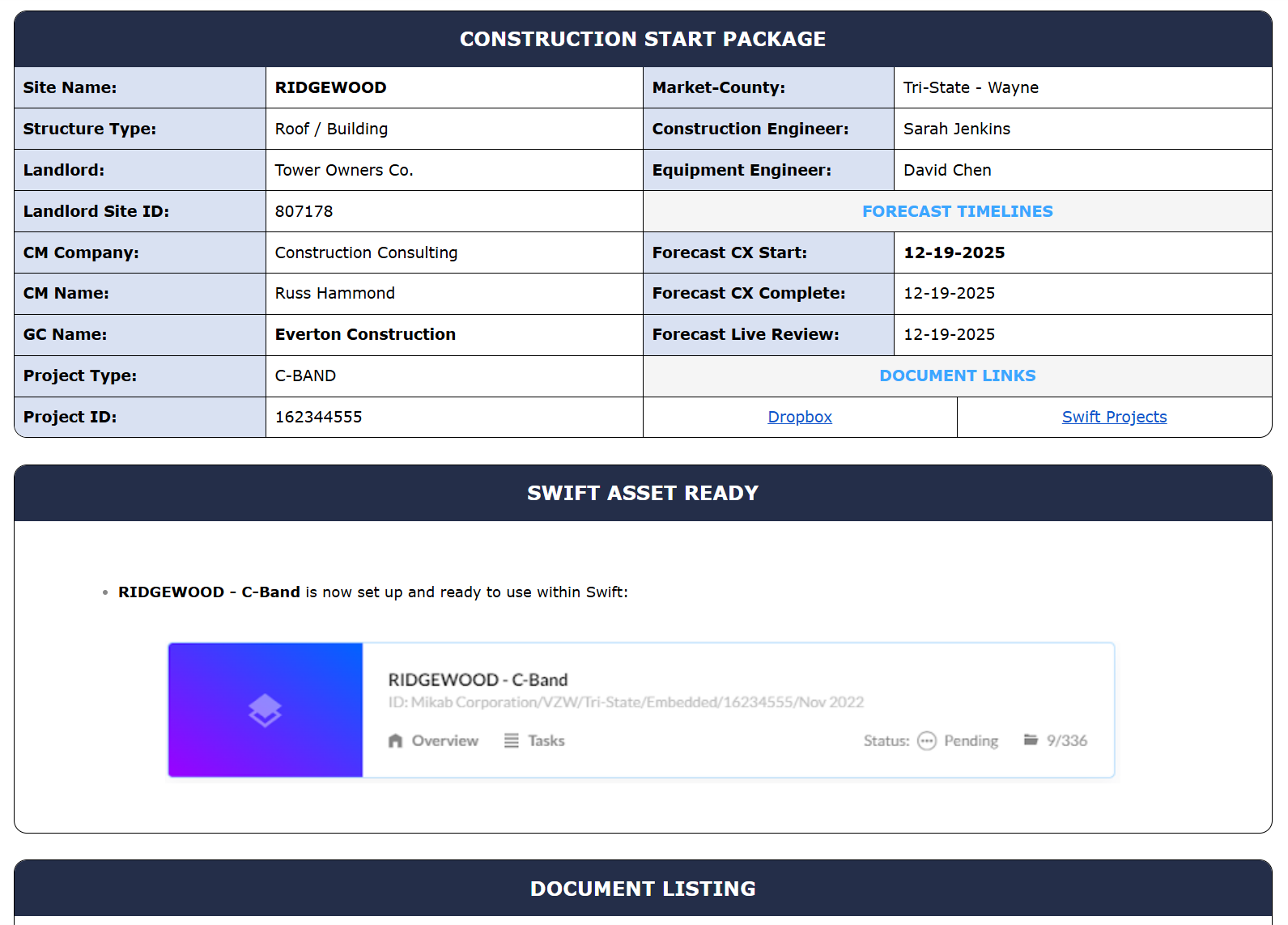Image resolution: width=1288 pixels, height=925 pixels.
Task: Select the CM name Russ Hammond
Action: point(334,293)
